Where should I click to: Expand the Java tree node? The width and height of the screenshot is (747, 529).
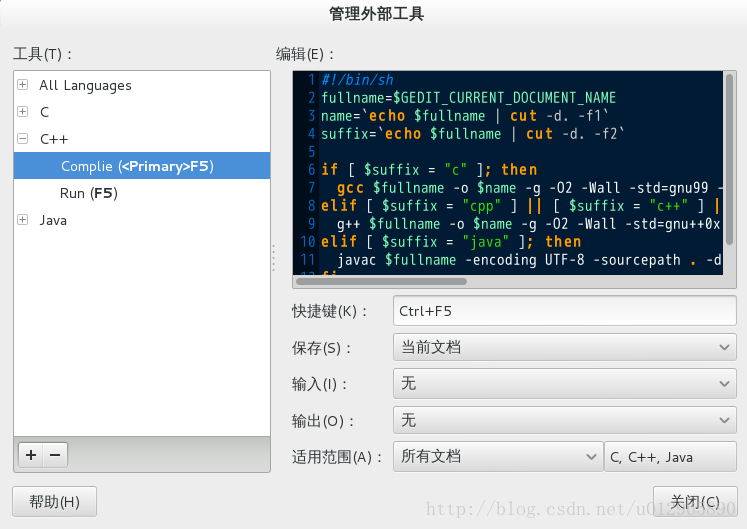point(22,220)
